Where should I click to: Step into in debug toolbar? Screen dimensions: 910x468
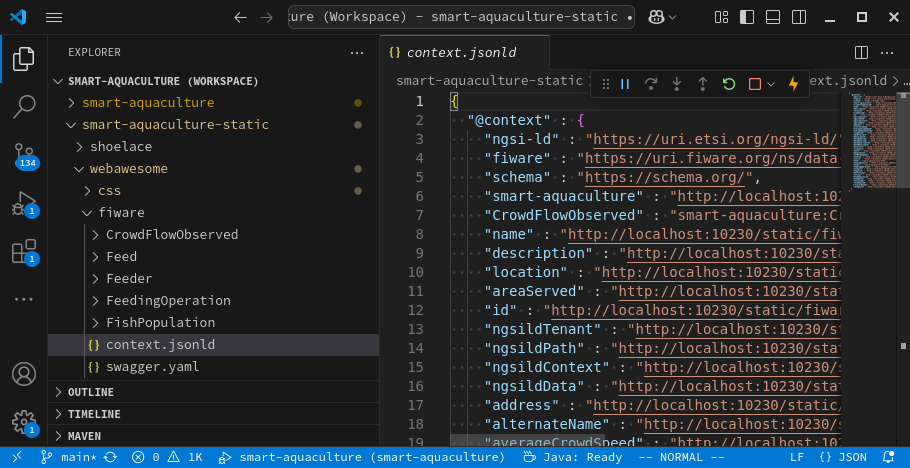point(677,84)
